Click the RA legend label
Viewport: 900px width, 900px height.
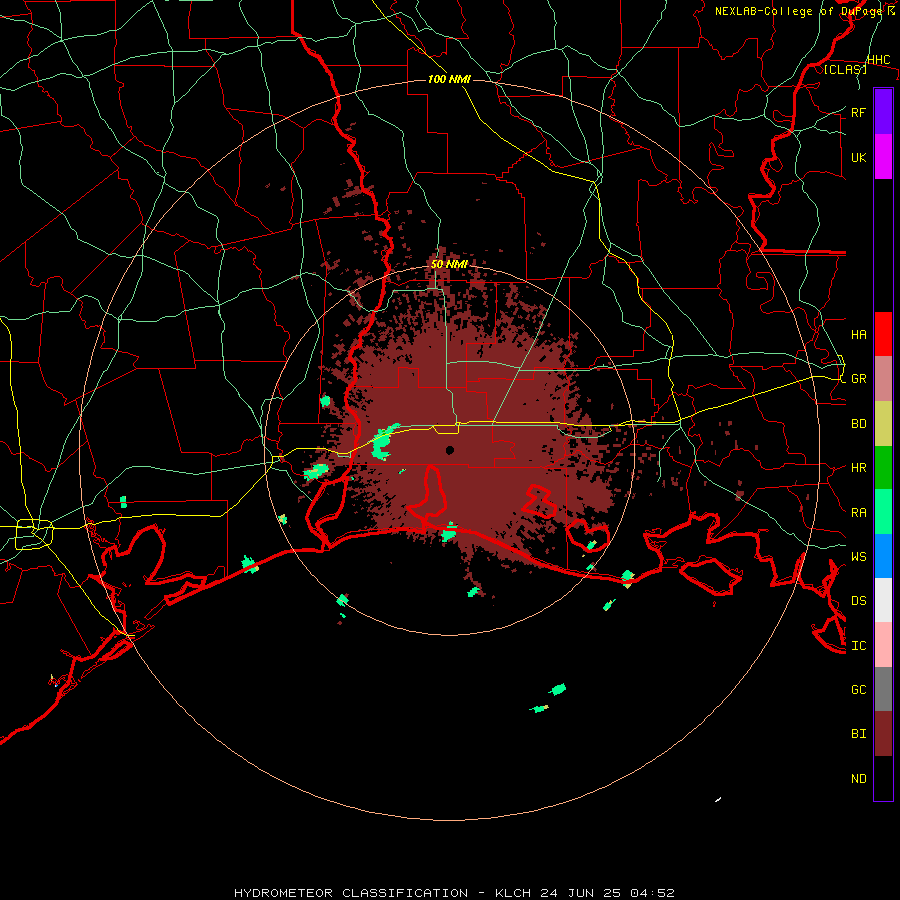pos(859,513)
